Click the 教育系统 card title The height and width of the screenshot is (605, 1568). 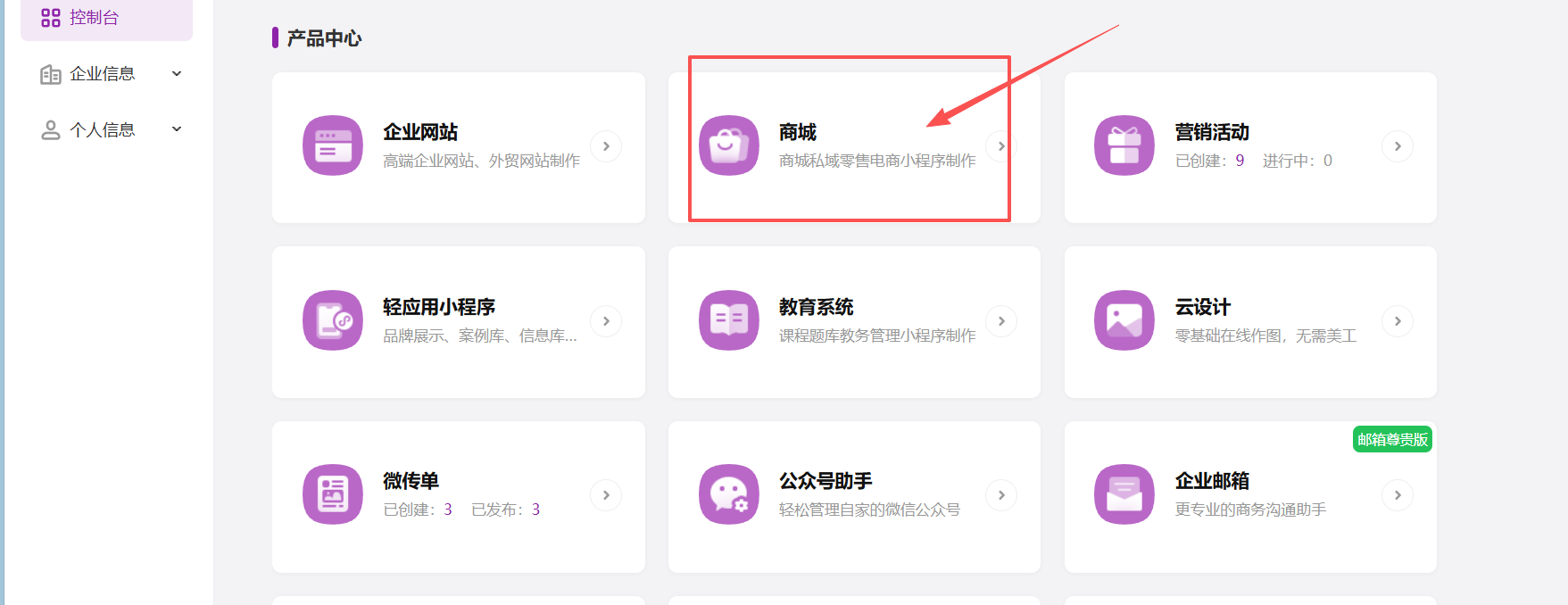click(x=817, y=307)
